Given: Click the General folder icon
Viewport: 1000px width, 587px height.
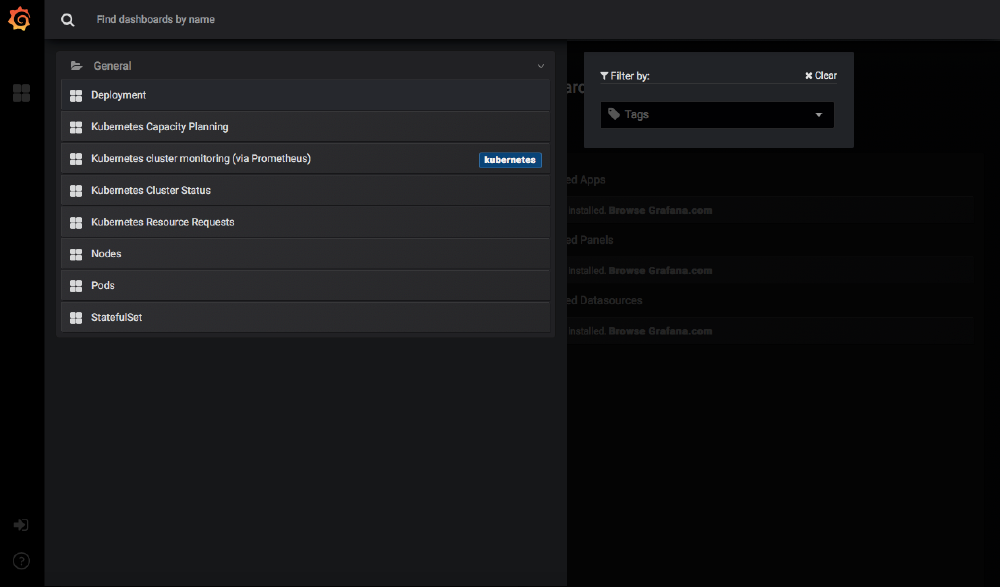Looking at the screenshot, I should [76, 64].
